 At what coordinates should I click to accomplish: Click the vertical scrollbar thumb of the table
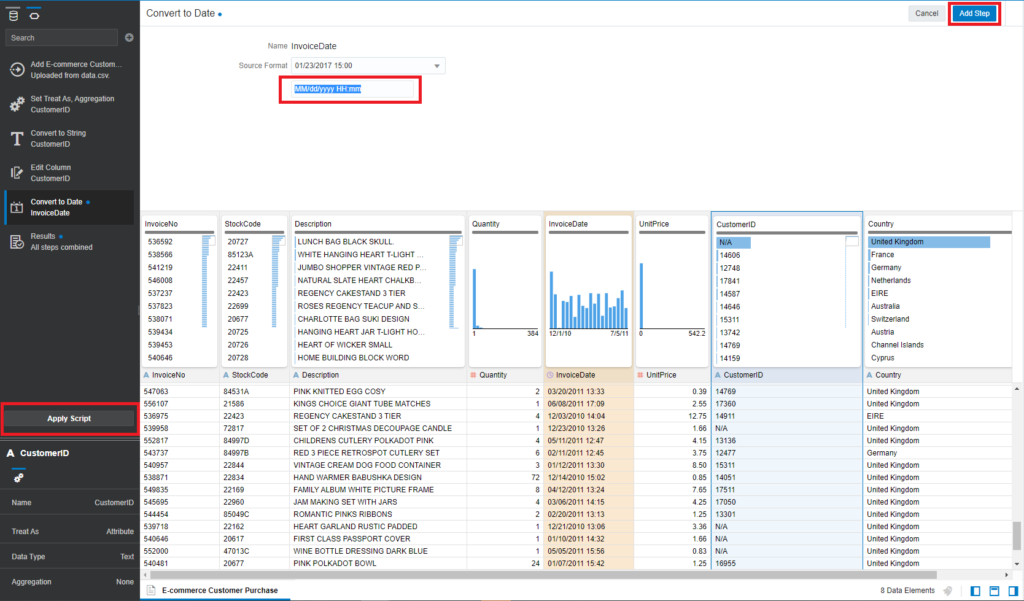(x=1016, y=536)
